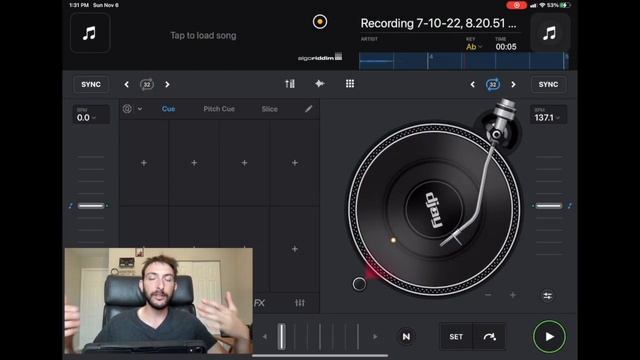The width and height of the screenshot is (640, 360).
Task: Start recording with the record button
Action: tap(320, 22)
